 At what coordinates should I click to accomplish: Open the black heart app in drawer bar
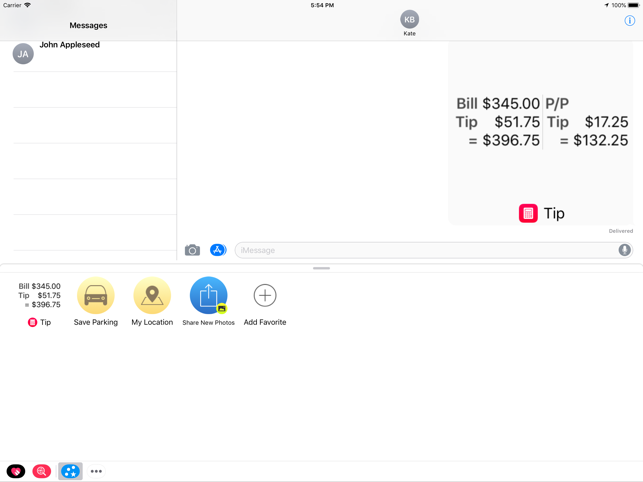click(16, 471)
